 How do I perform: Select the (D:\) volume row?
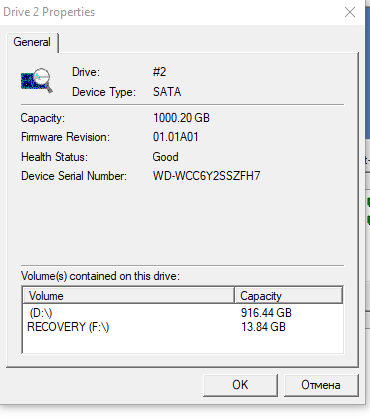182,313
